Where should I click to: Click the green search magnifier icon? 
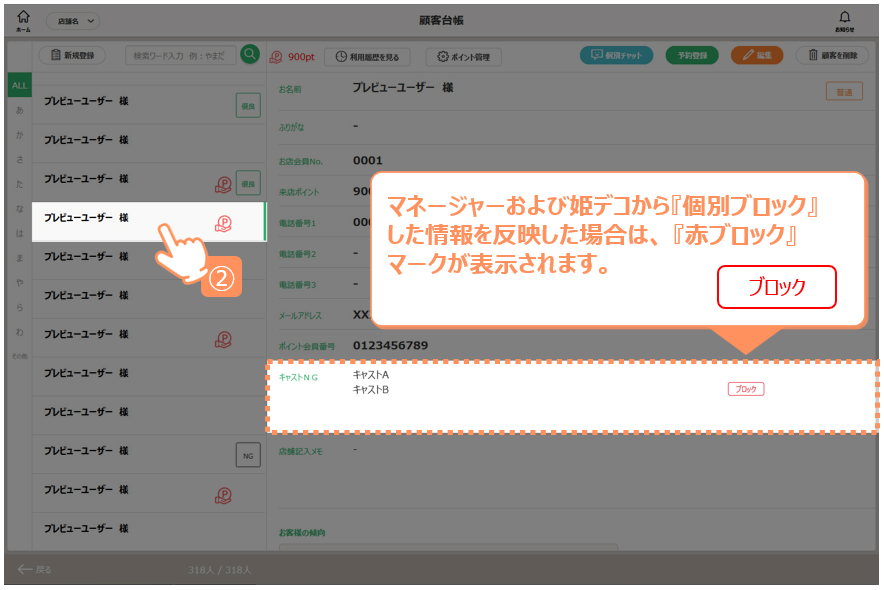tap(250, 55)
